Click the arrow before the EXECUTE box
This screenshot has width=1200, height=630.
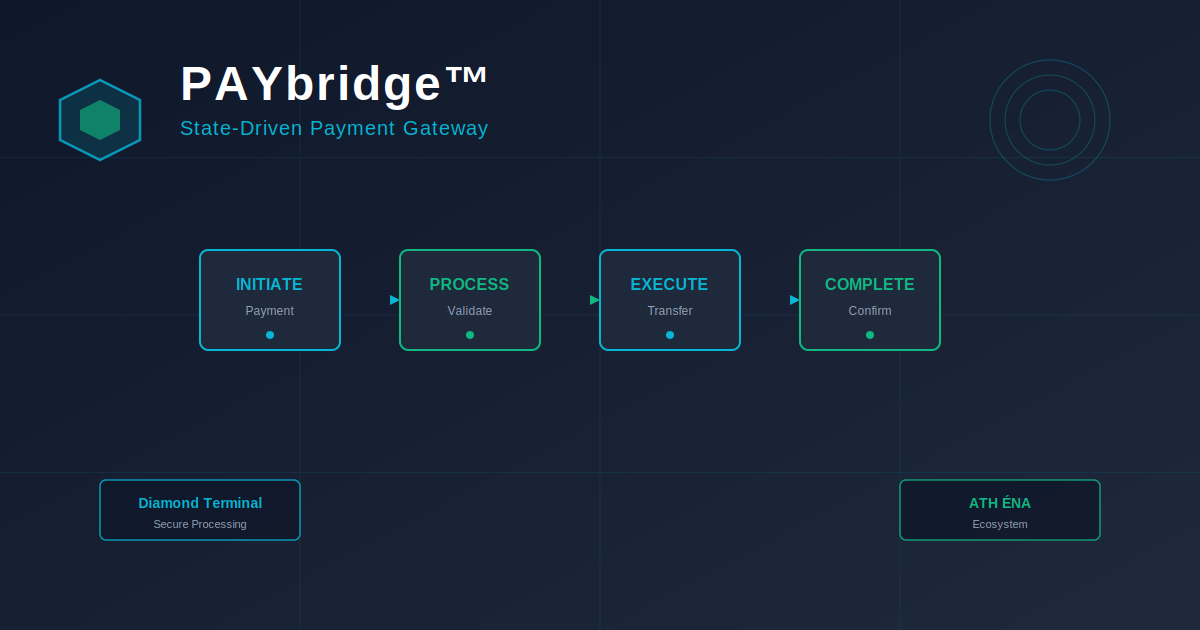point(595,300)
